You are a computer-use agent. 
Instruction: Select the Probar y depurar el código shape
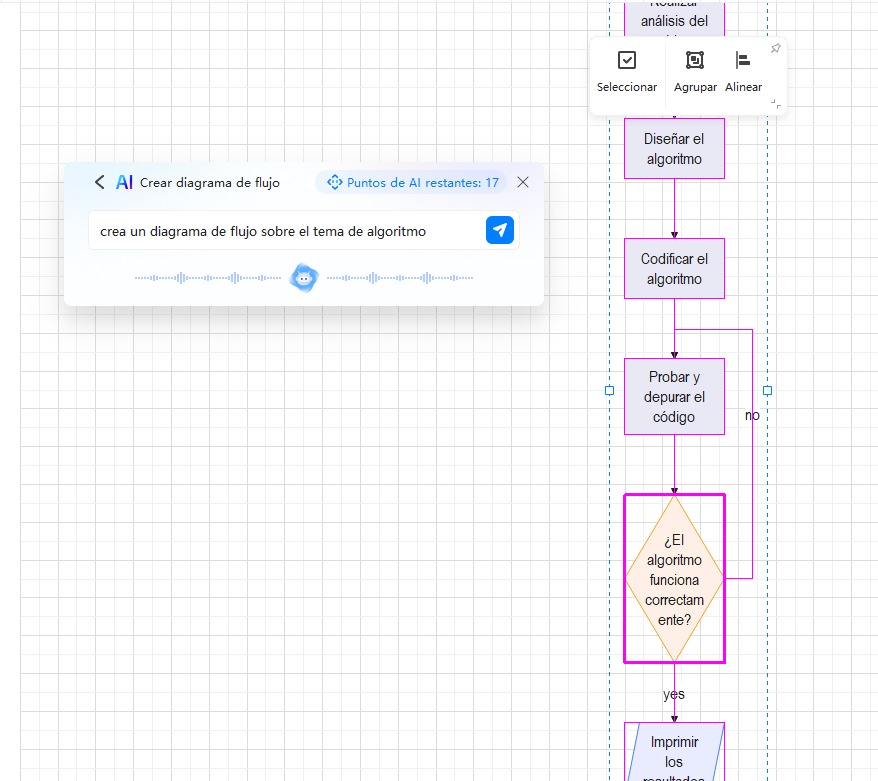pos(674,397)
